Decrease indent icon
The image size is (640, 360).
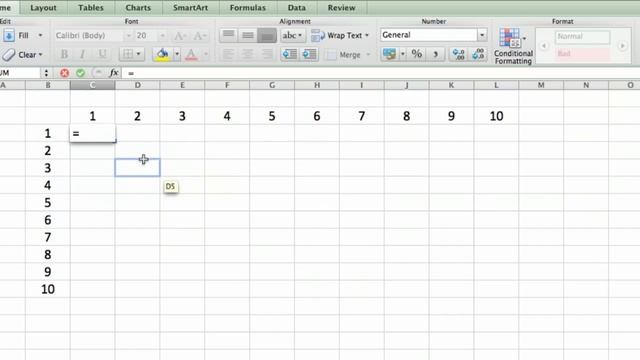coord(290,54)
